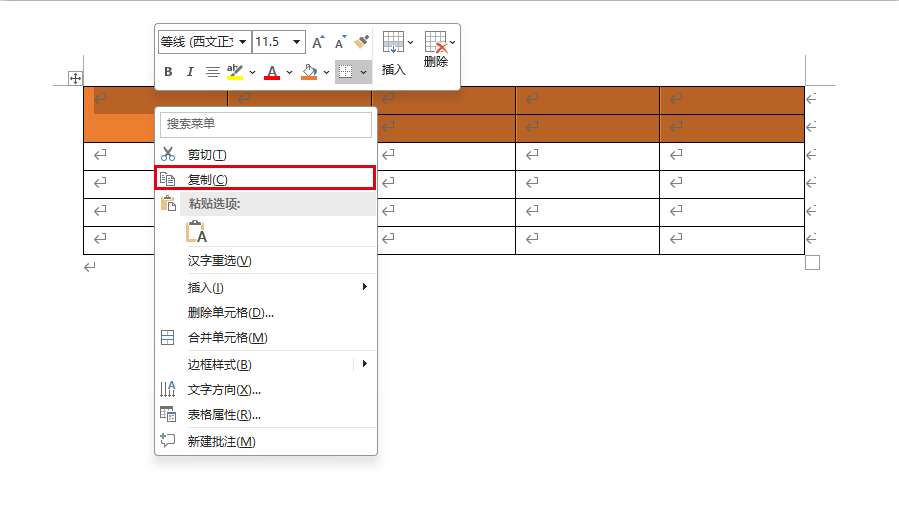Expand the shading color dropdown arrow
The height and width of the screenshot is (523, 899).
pyautogui.click(x=327, y=72)
